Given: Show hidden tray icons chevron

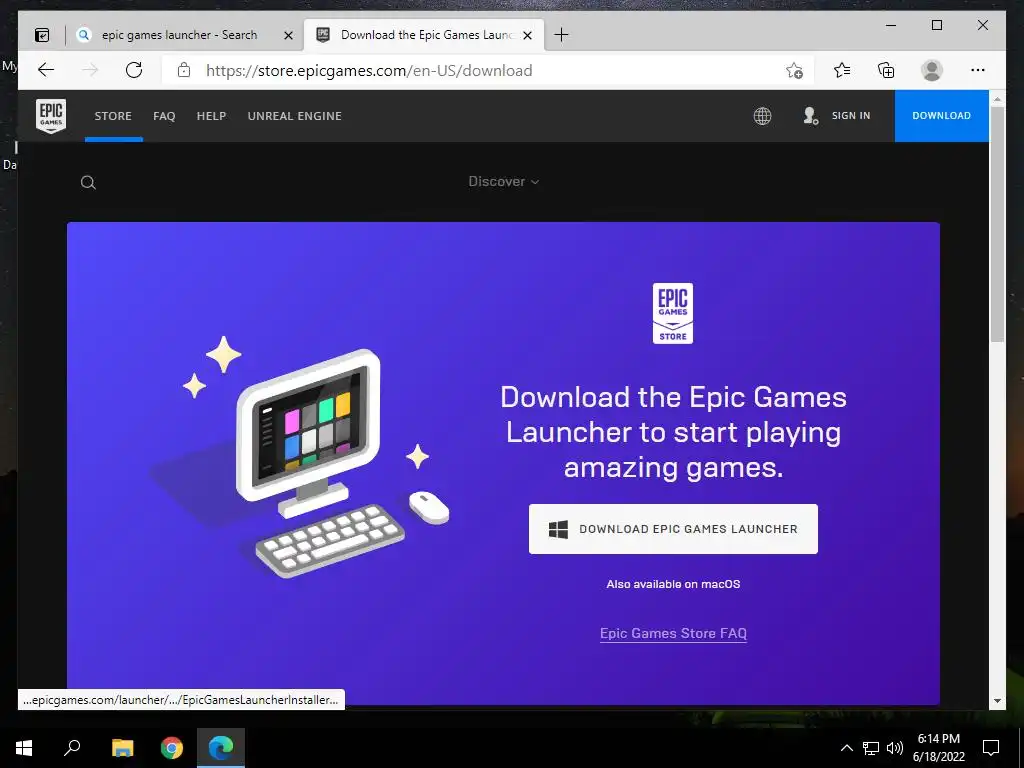Looking at the screenshot, I should coord(846,748).
